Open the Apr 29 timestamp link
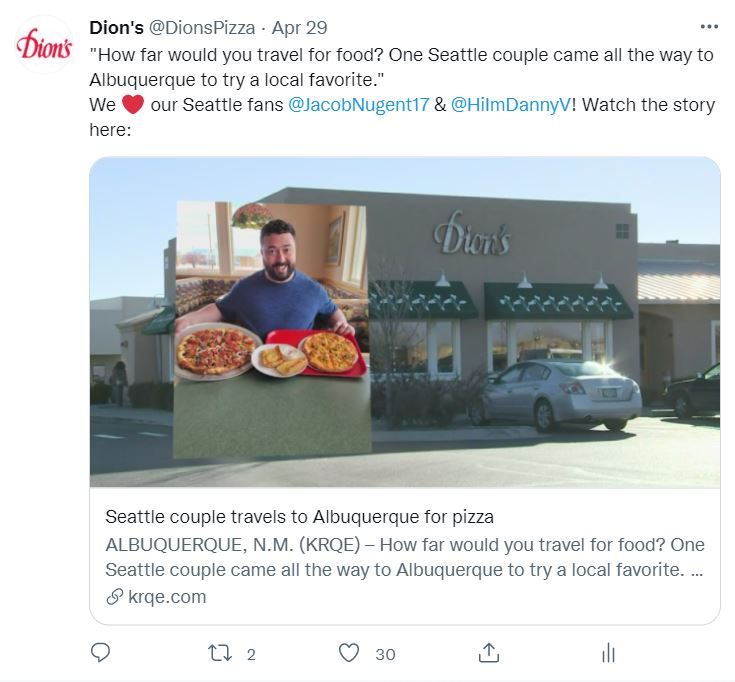The width and height of the screenshot is (735, 682). pyautogui.click(x=300, y=27)
